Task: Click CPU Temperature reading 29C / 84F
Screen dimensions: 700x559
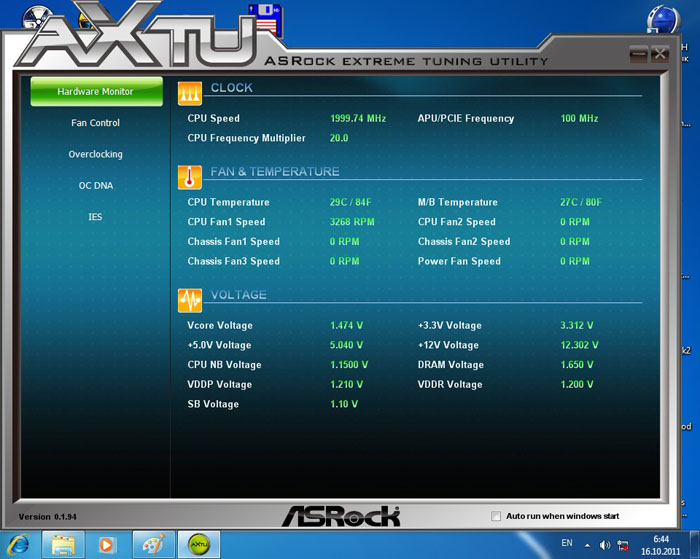Action: point(350,202)
